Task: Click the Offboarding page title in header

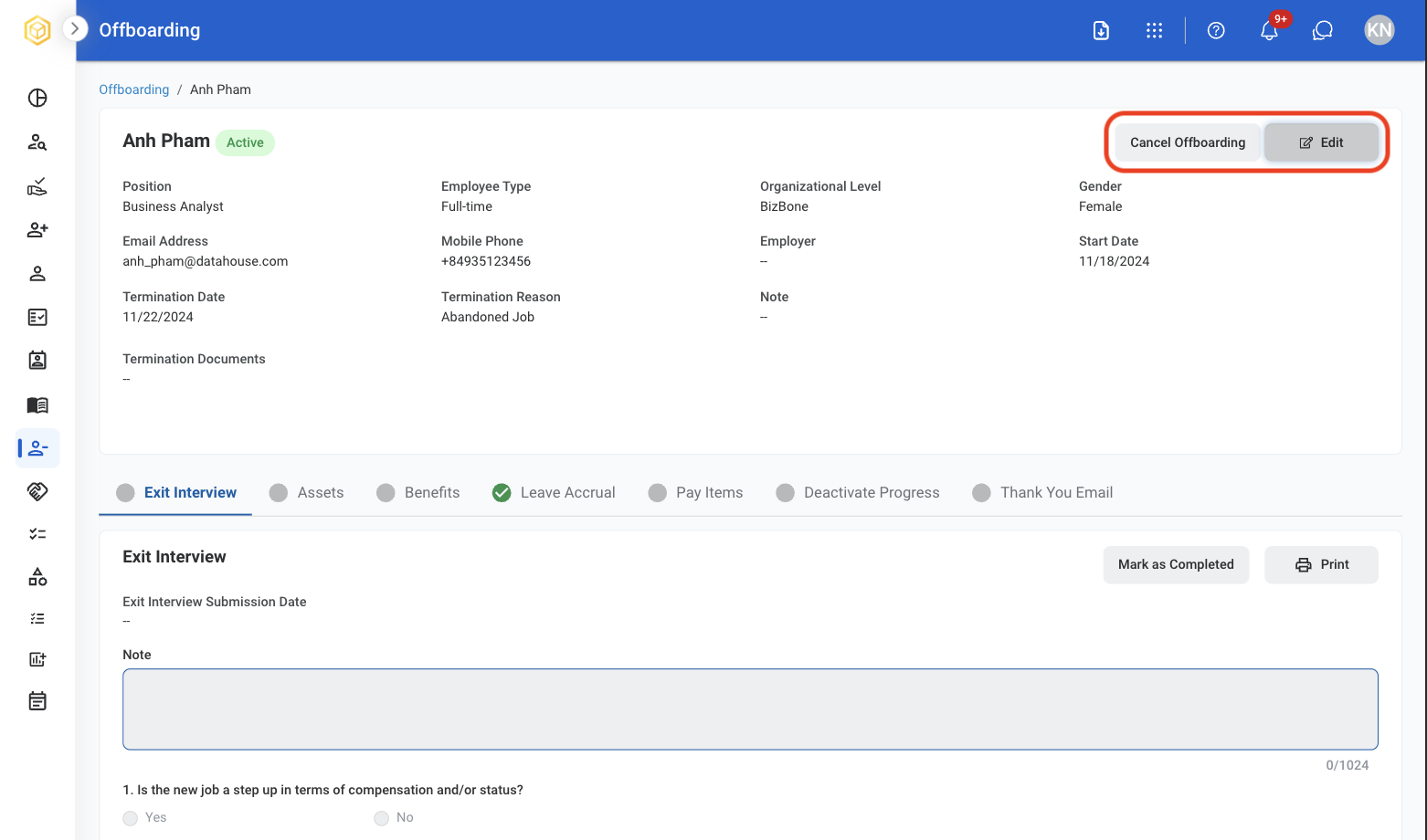Action: point(150,30)
